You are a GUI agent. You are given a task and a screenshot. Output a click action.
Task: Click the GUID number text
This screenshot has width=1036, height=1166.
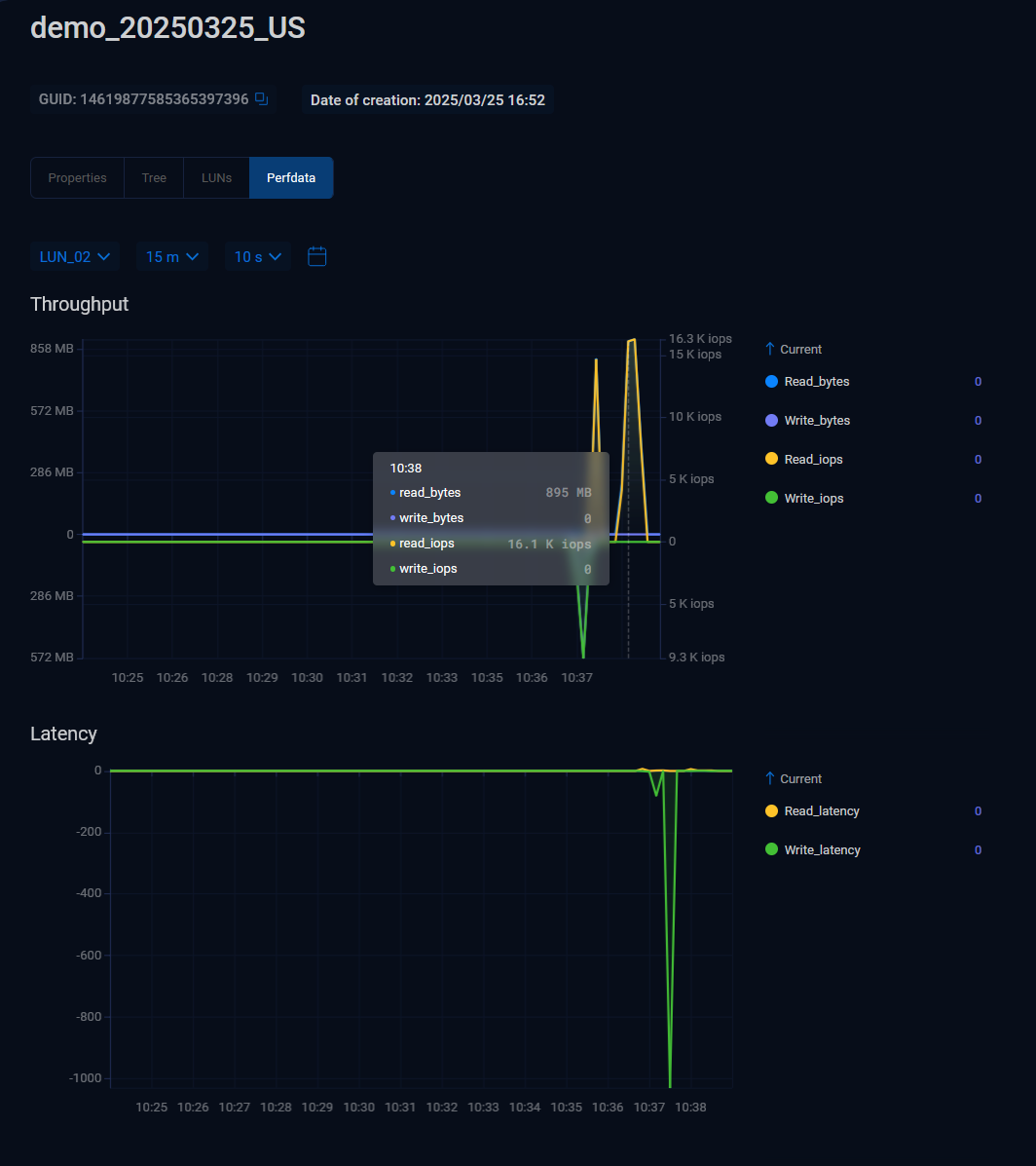click(165, 99)
